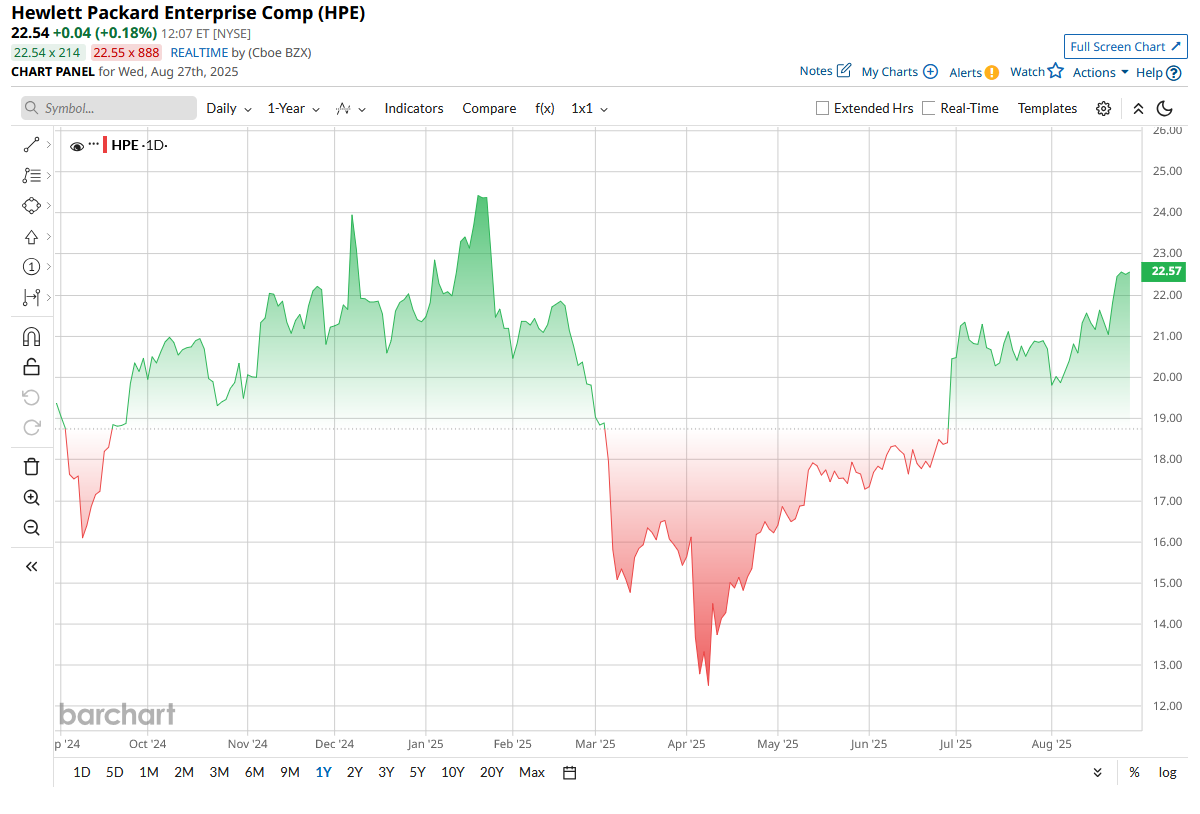Open the Templates menu

click(1047, 108)
